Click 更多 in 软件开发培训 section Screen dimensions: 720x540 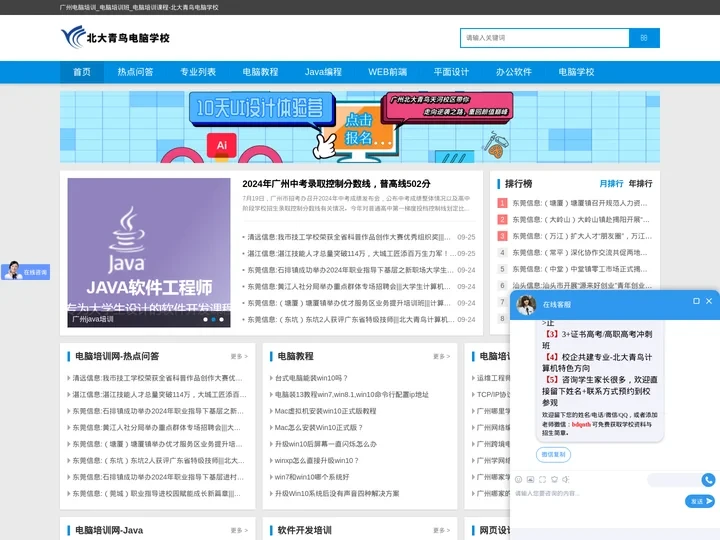tap(442, 530)
